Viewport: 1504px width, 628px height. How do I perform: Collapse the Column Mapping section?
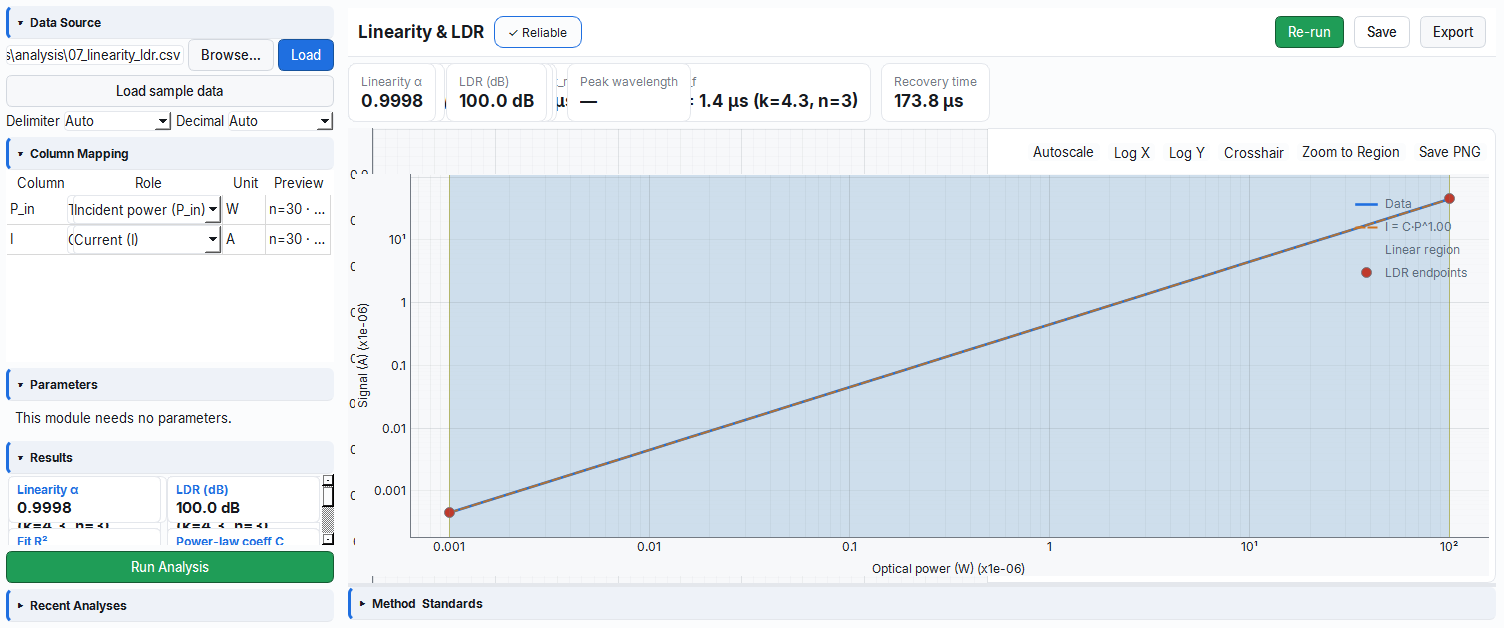point(170,154)
